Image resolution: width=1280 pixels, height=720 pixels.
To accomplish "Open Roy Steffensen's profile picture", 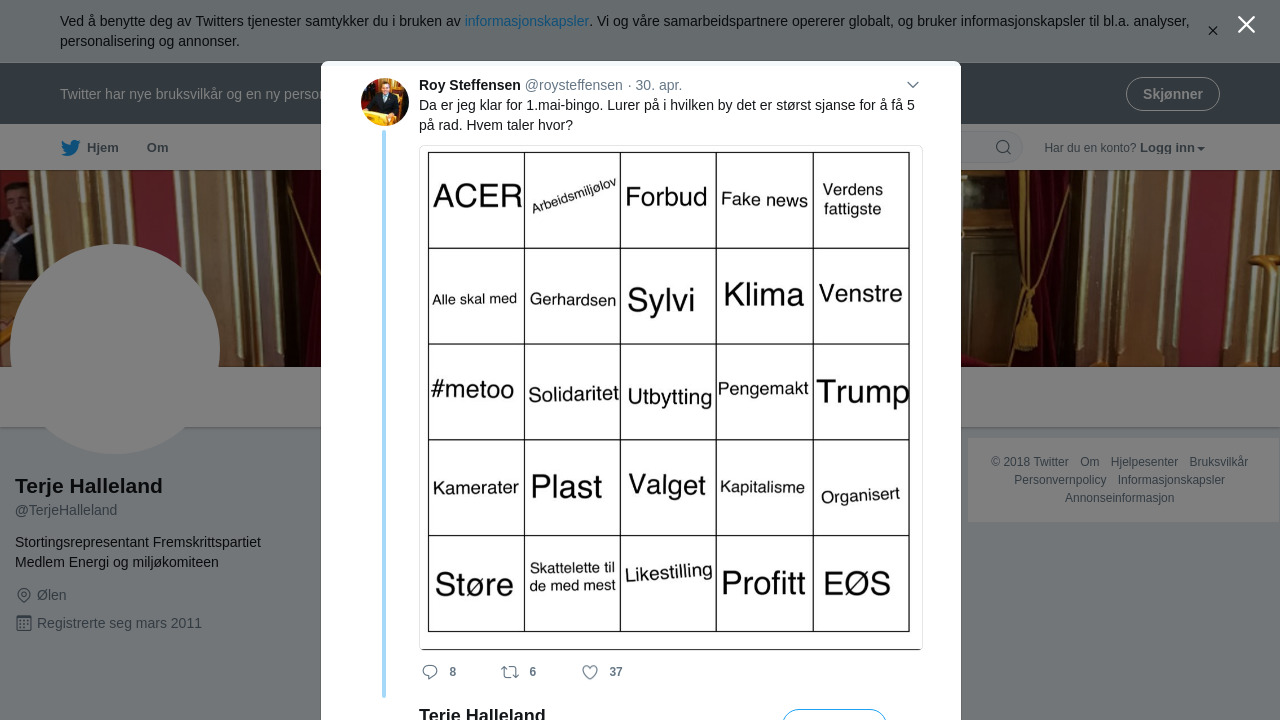I will pos(385,102).
